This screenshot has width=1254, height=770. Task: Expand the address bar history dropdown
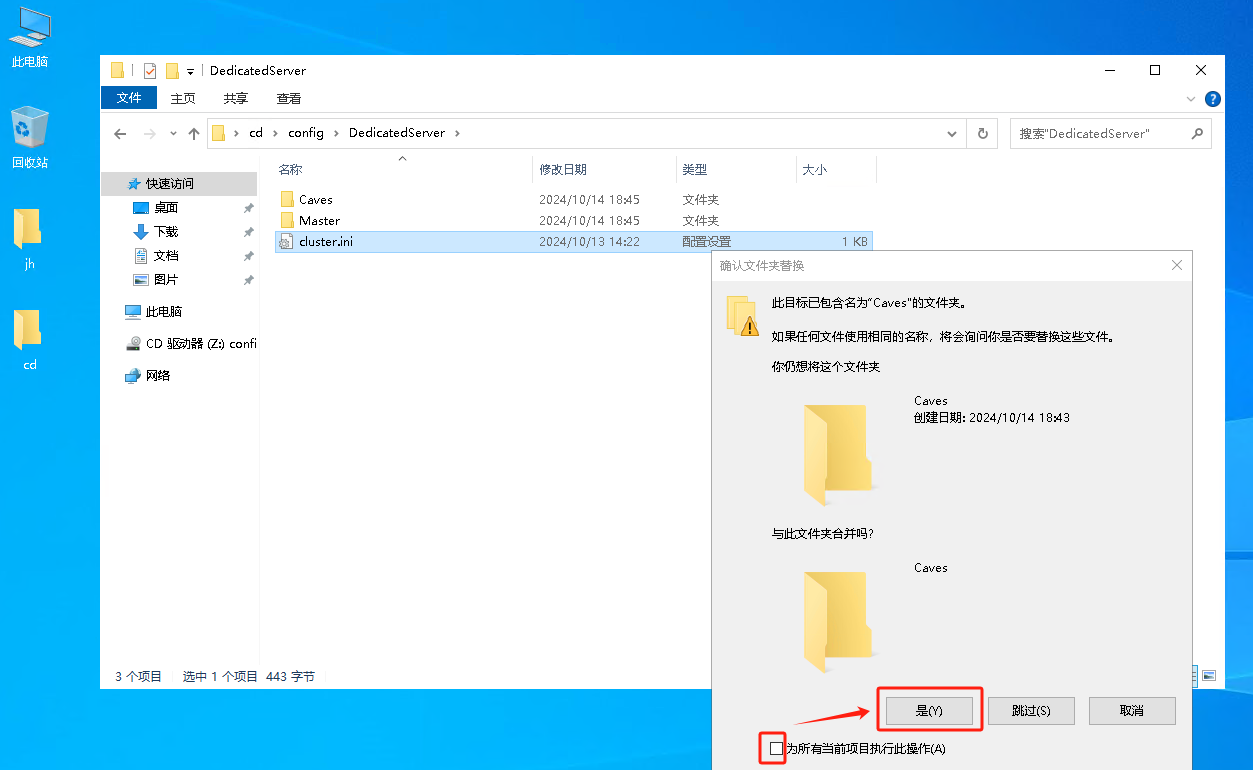pos(951,133)
